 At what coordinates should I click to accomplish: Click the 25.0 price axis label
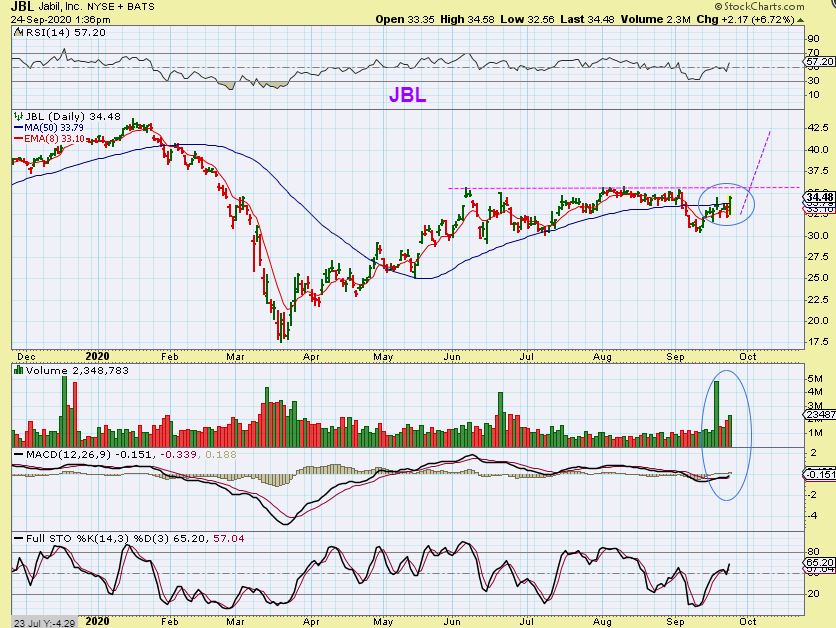[818, 278]
